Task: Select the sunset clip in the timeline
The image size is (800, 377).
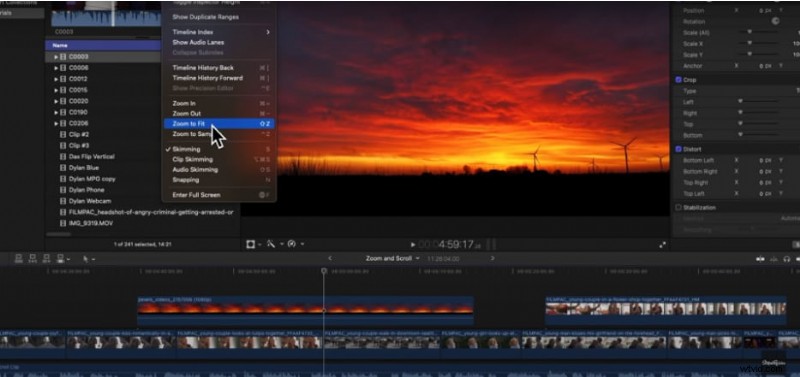Action: (305, 311)
